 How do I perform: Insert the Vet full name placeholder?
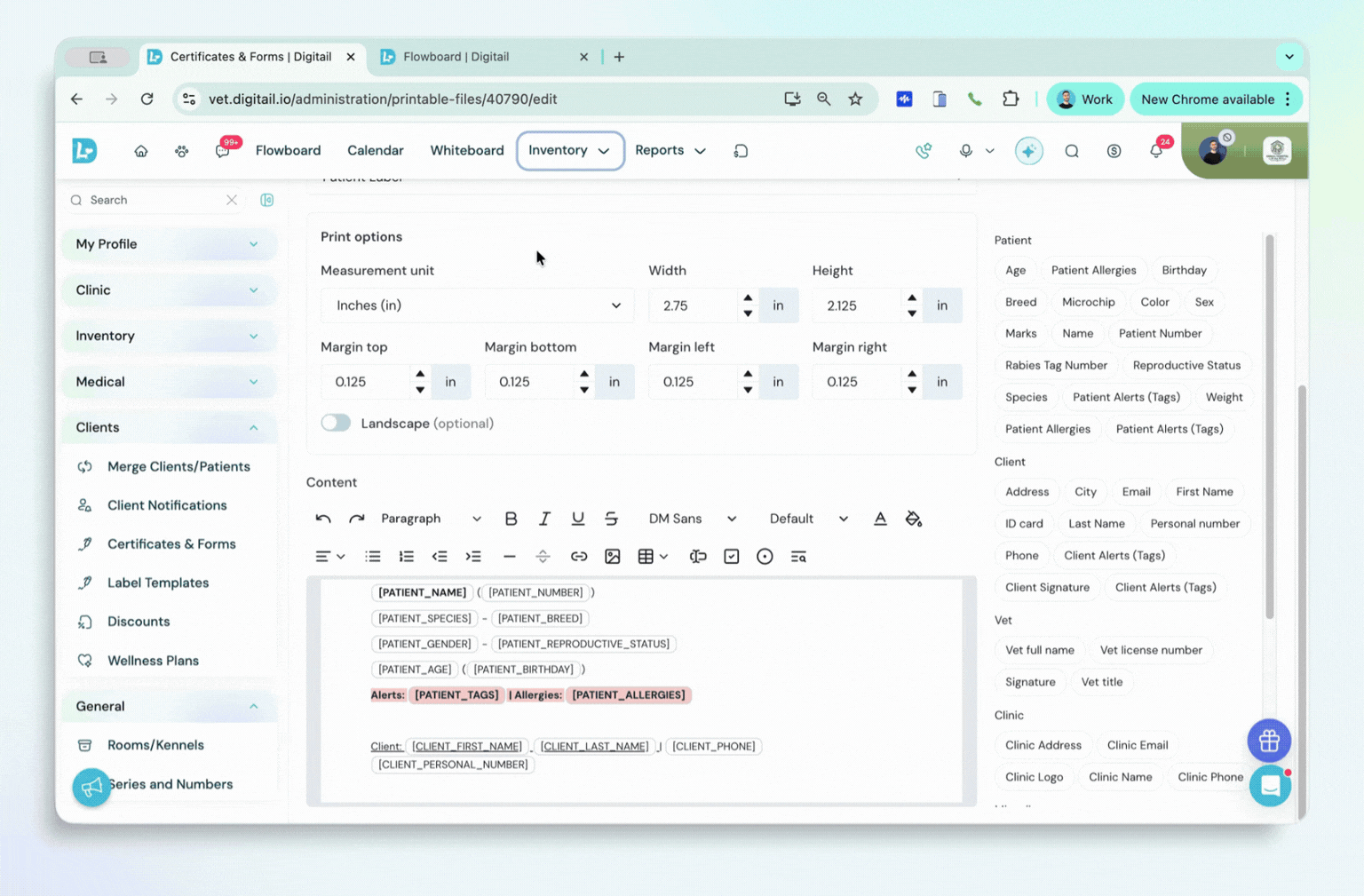(1039, 650)
